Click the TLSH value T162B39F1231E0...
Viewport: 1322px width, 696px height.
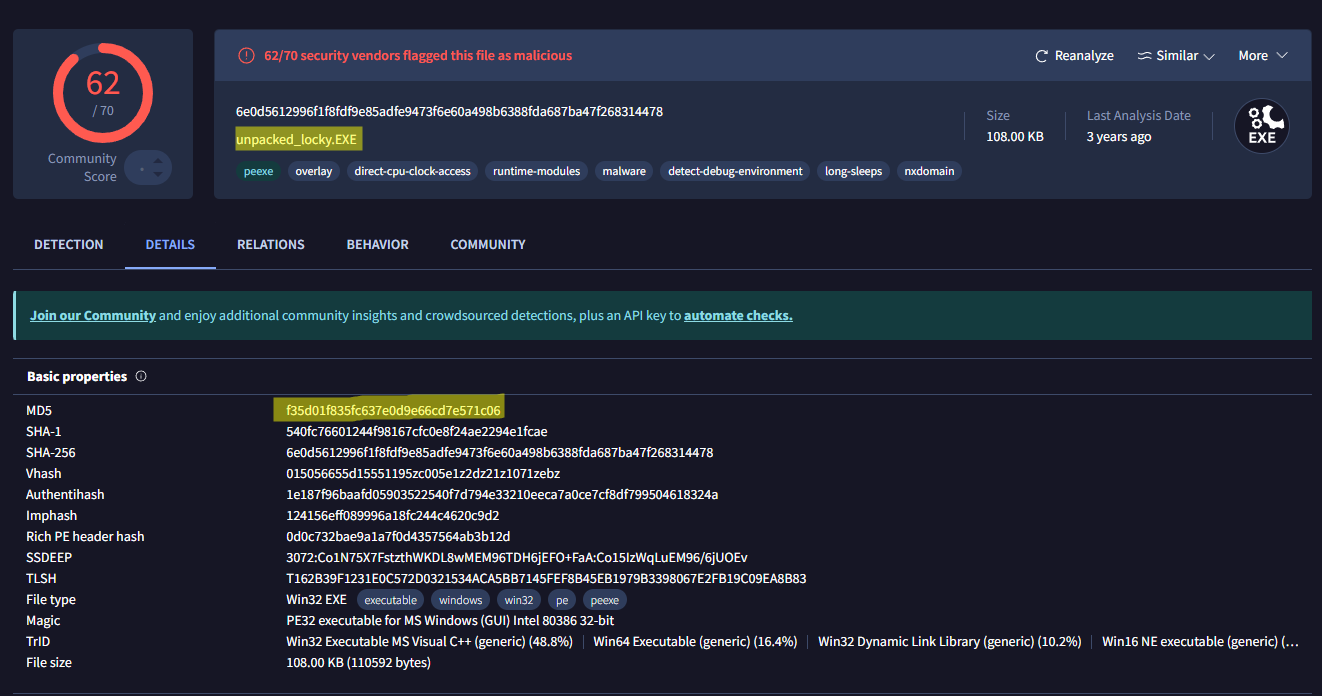[x=546, y=579]
